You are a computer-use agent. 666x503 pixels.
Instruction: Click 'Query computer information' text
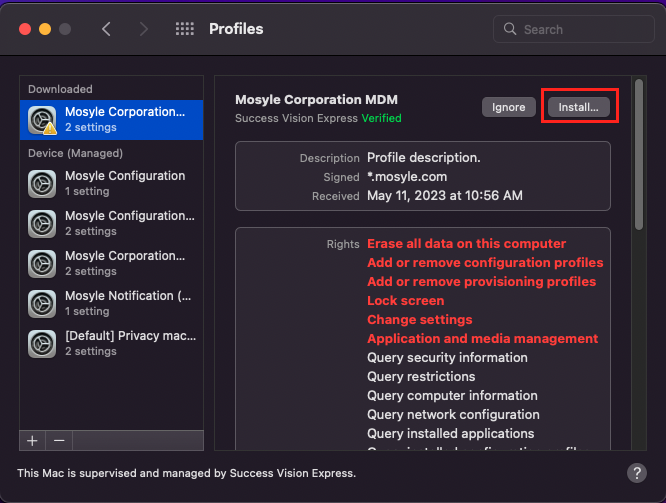click(x=452, y=396)
